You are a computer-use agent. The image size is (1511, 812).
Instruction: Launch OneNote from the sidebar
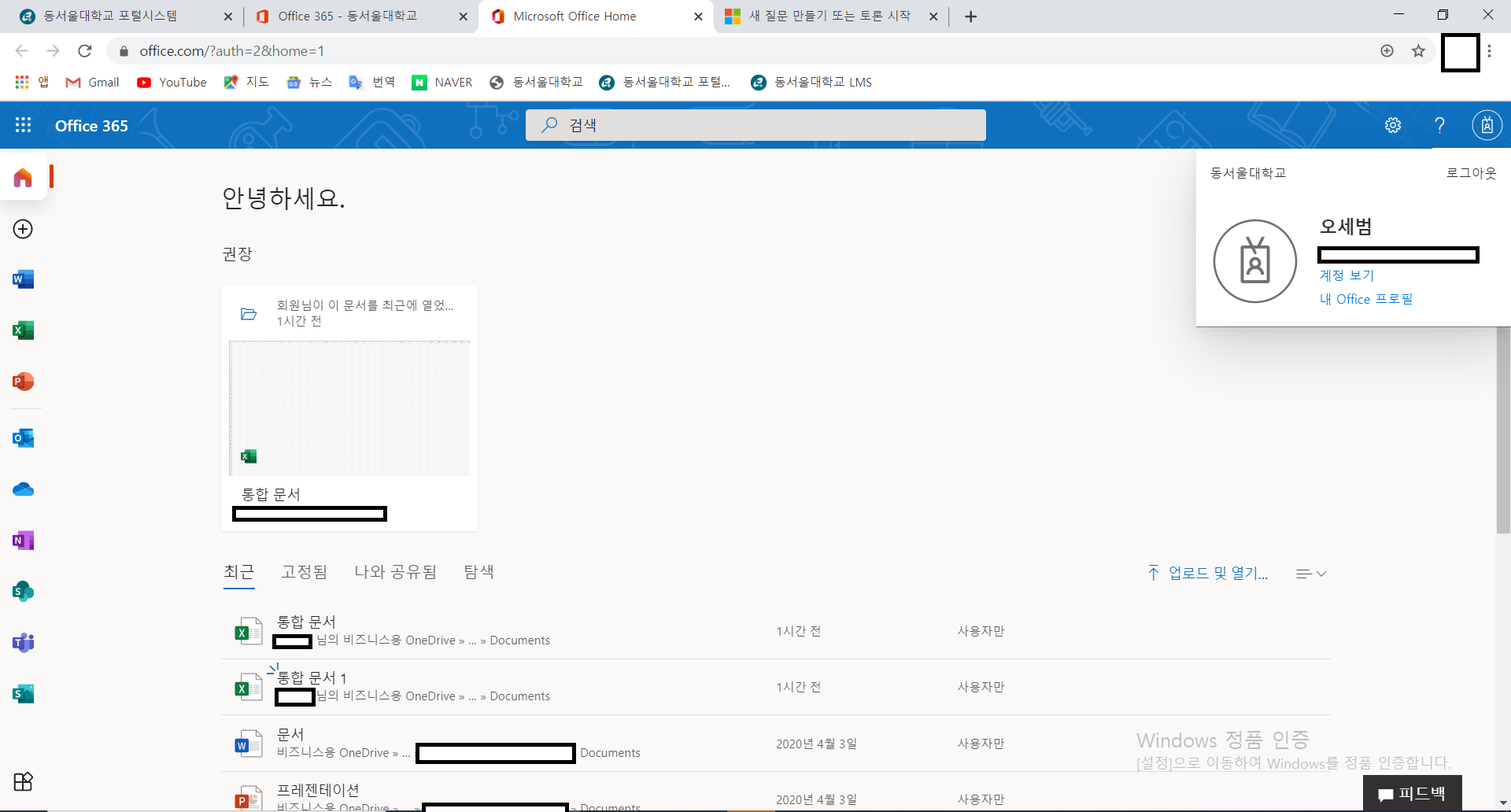23,541
